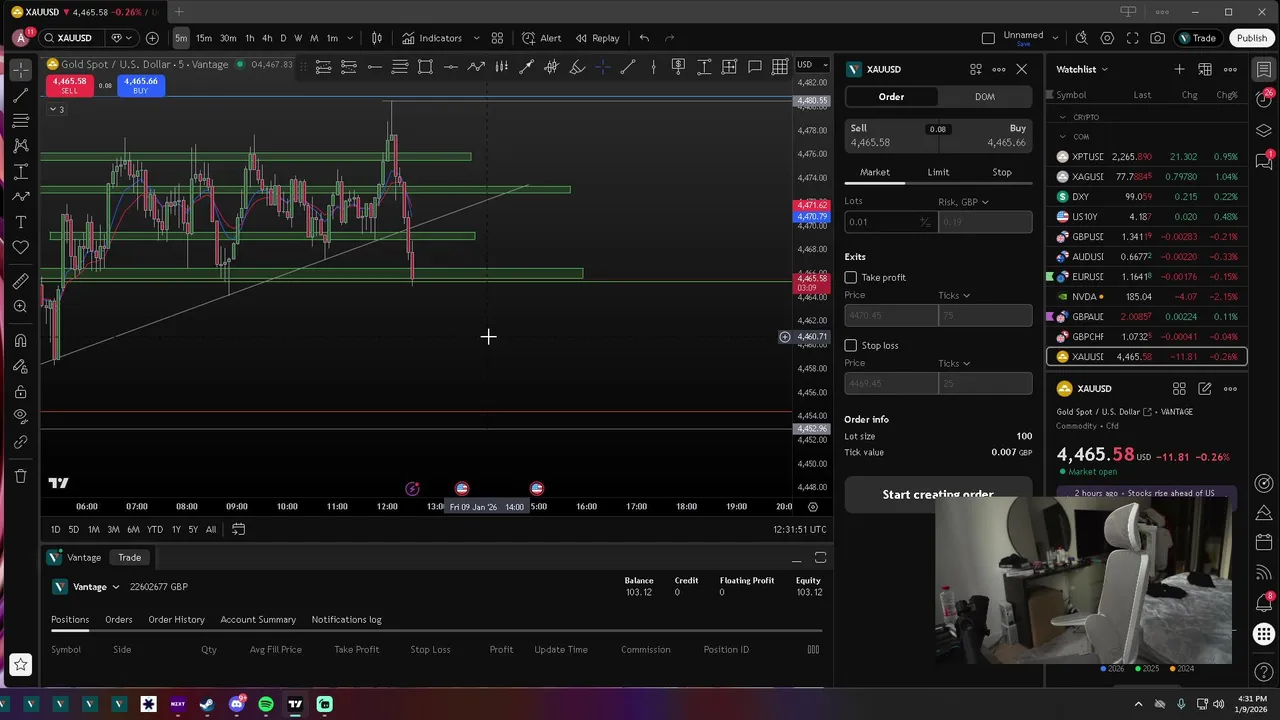This screenshot has height=720, width=1280.
Task: Select the Stop order type tab
Action: point(1001,172)
